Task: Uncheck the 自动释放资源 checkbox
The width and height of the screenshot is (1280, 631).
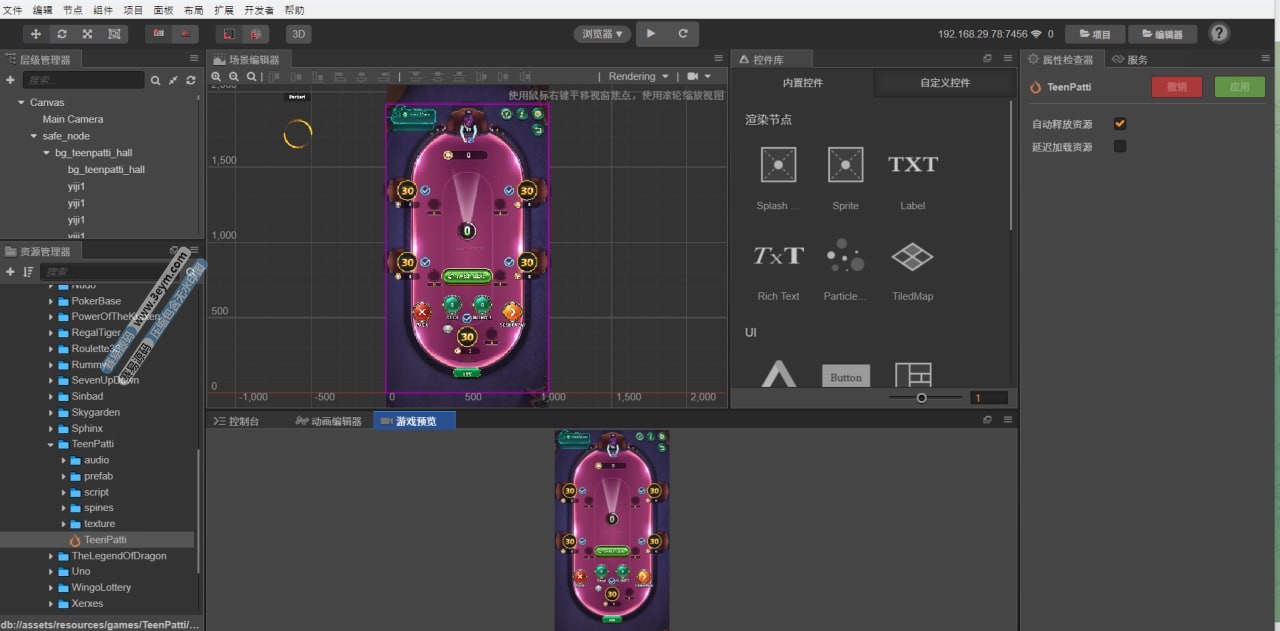Action: 1120,124
